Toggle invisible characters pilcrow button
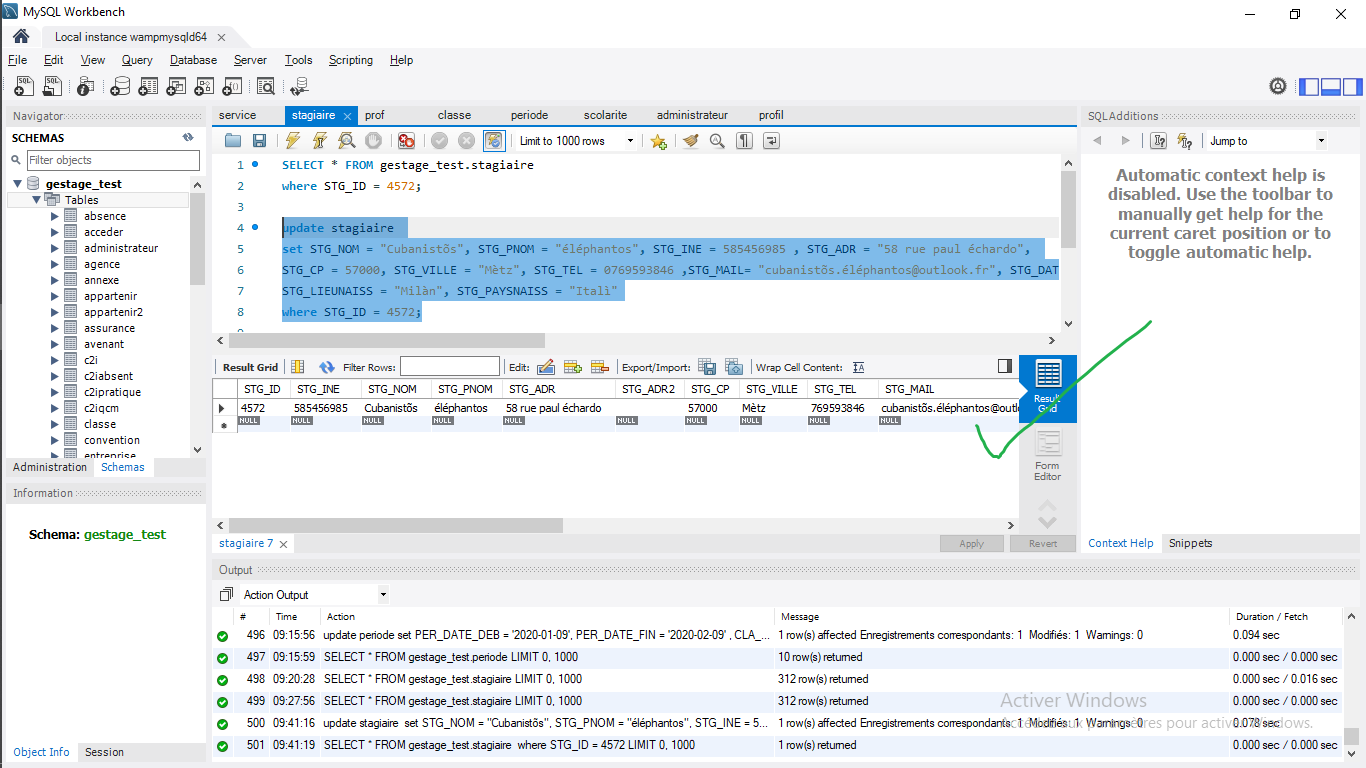Image resolution: width=1366 pixels, height=768 pixels. 744,141
